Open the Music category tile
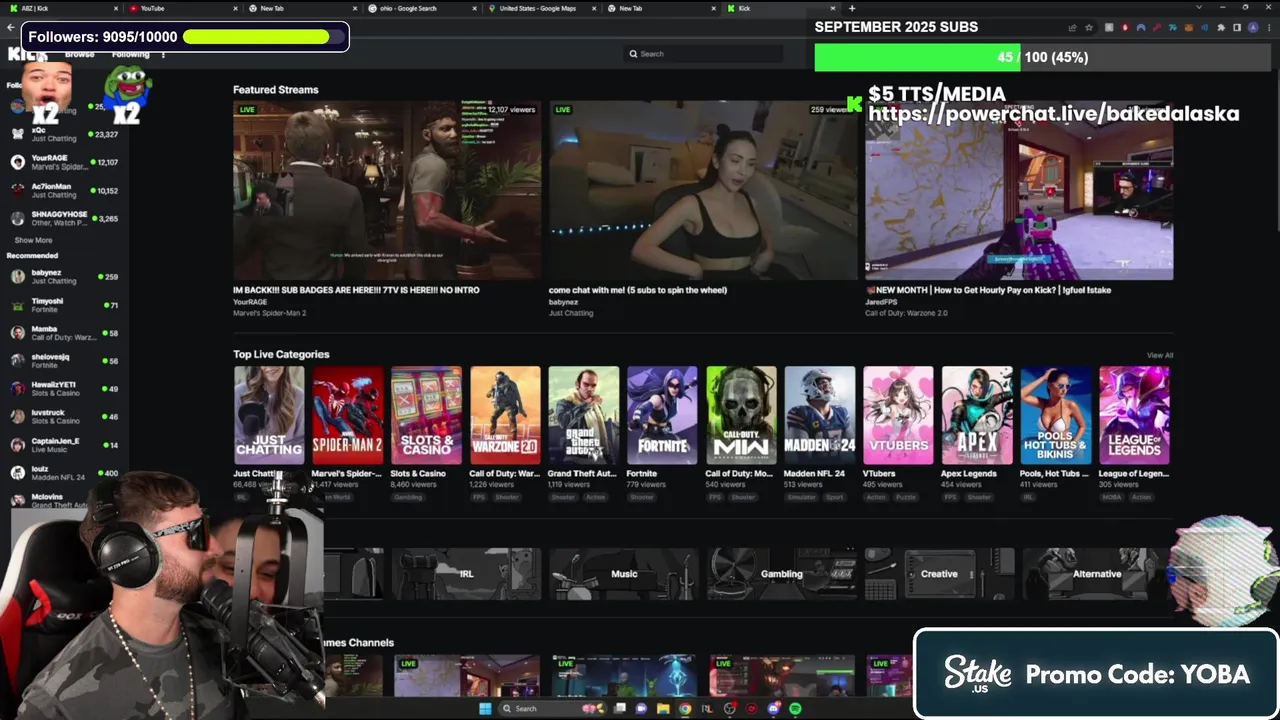The height and width of the screenshot is (720, 1280). point(624,574)
